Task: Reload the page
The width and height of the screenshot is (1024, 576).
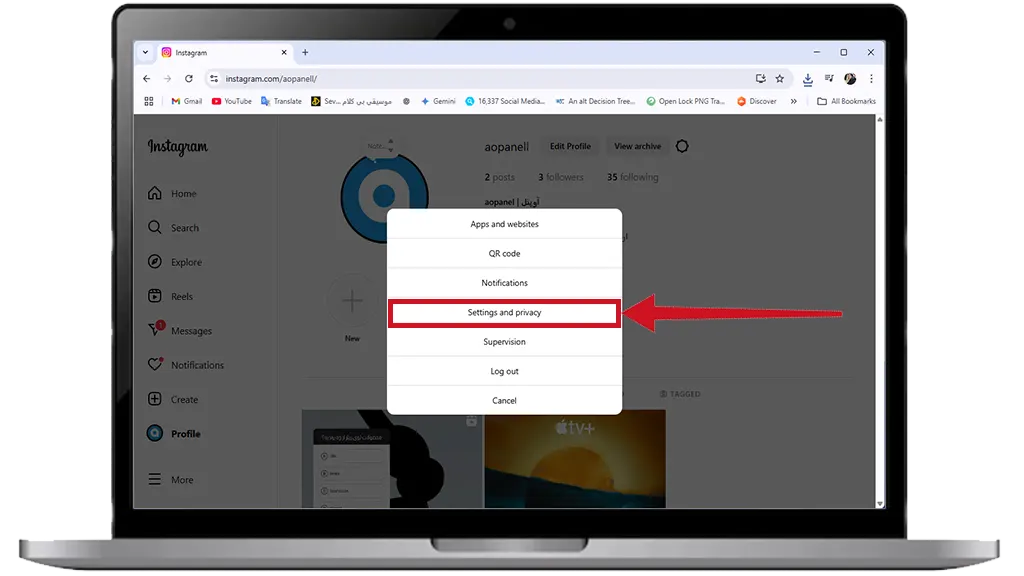Action: coord(189,78)
